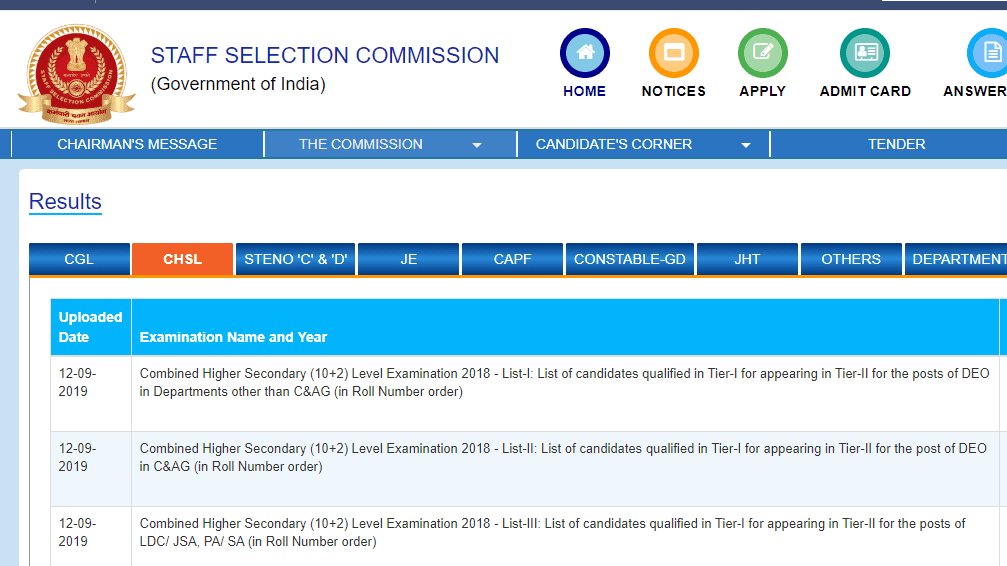
Task: Open Chairman's Message menu item
Action: click(x=137, y=144)
